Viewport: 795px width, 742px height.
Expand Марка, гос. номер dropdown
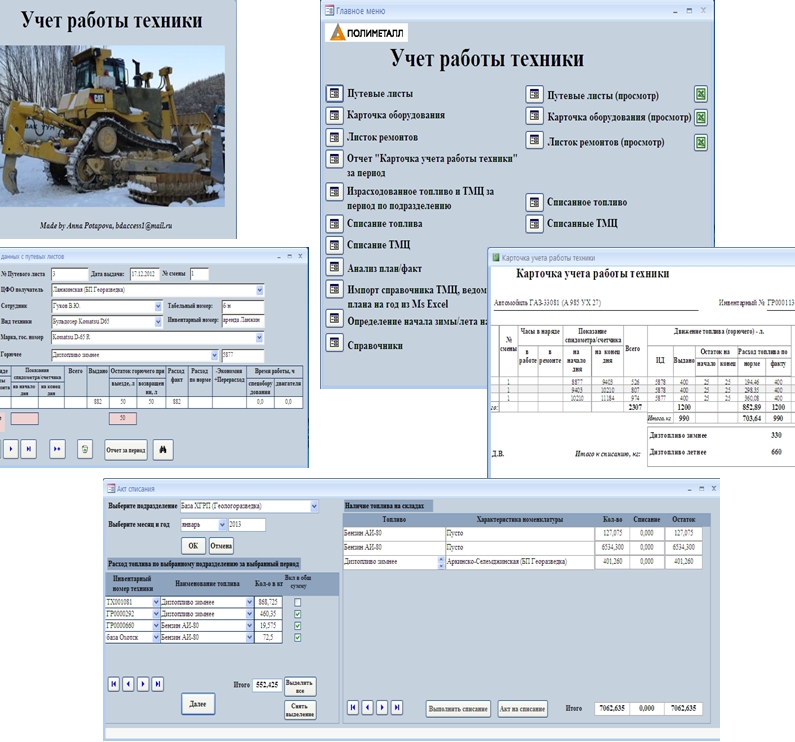pyautogui.click(x=260, y=338)
